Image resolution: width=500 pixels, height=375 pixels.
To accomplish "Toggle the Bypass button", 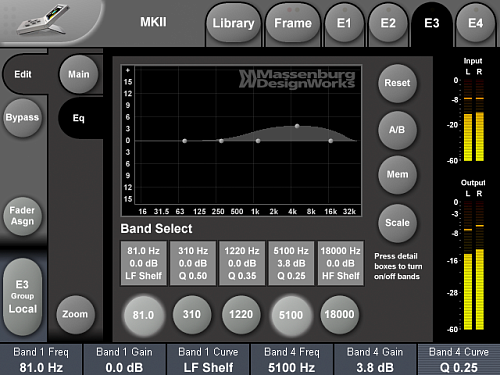I will pyautogui.click(x=22, y=118).
